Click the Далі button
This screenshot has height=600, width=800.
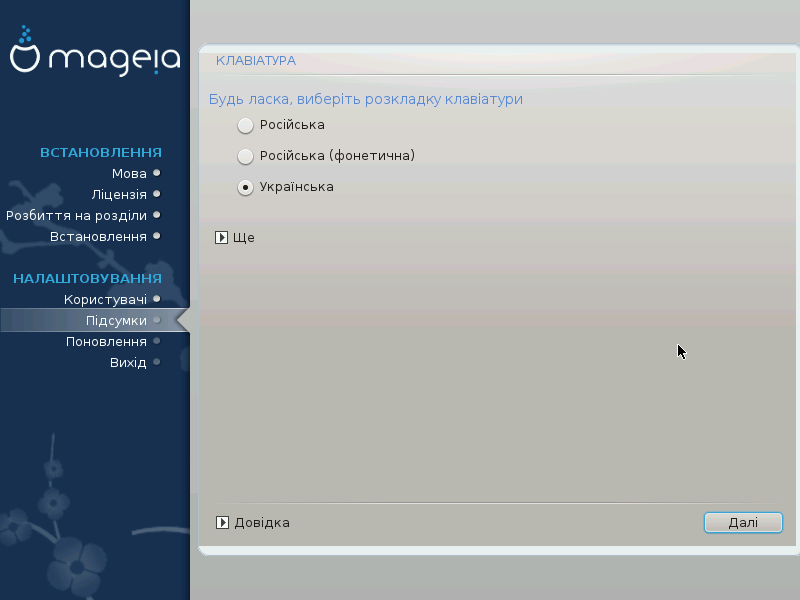tap(743, 522)
